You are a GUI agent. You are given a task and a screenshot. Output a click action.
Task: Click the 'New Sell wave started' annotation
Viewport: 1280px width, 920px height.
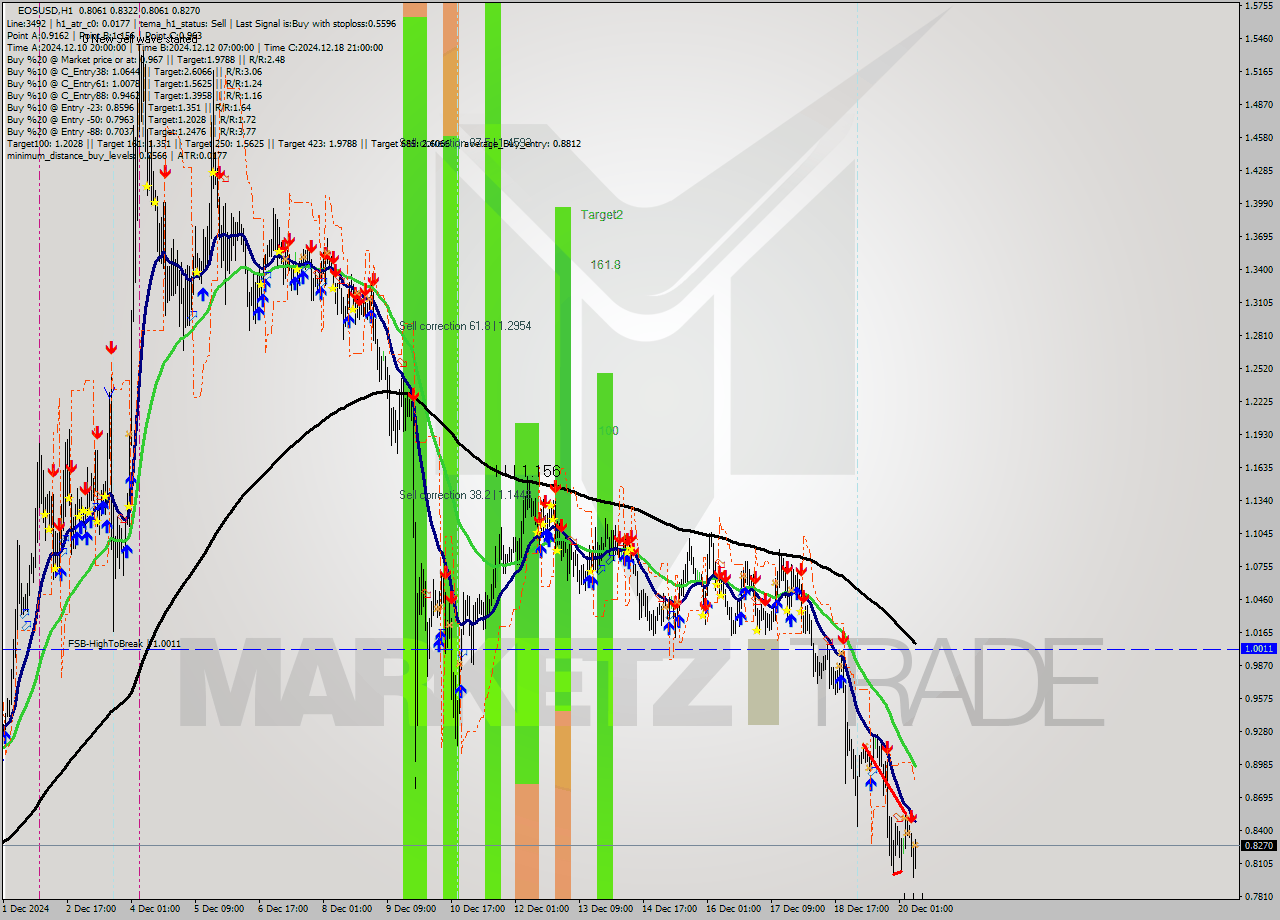coord(140,39)
